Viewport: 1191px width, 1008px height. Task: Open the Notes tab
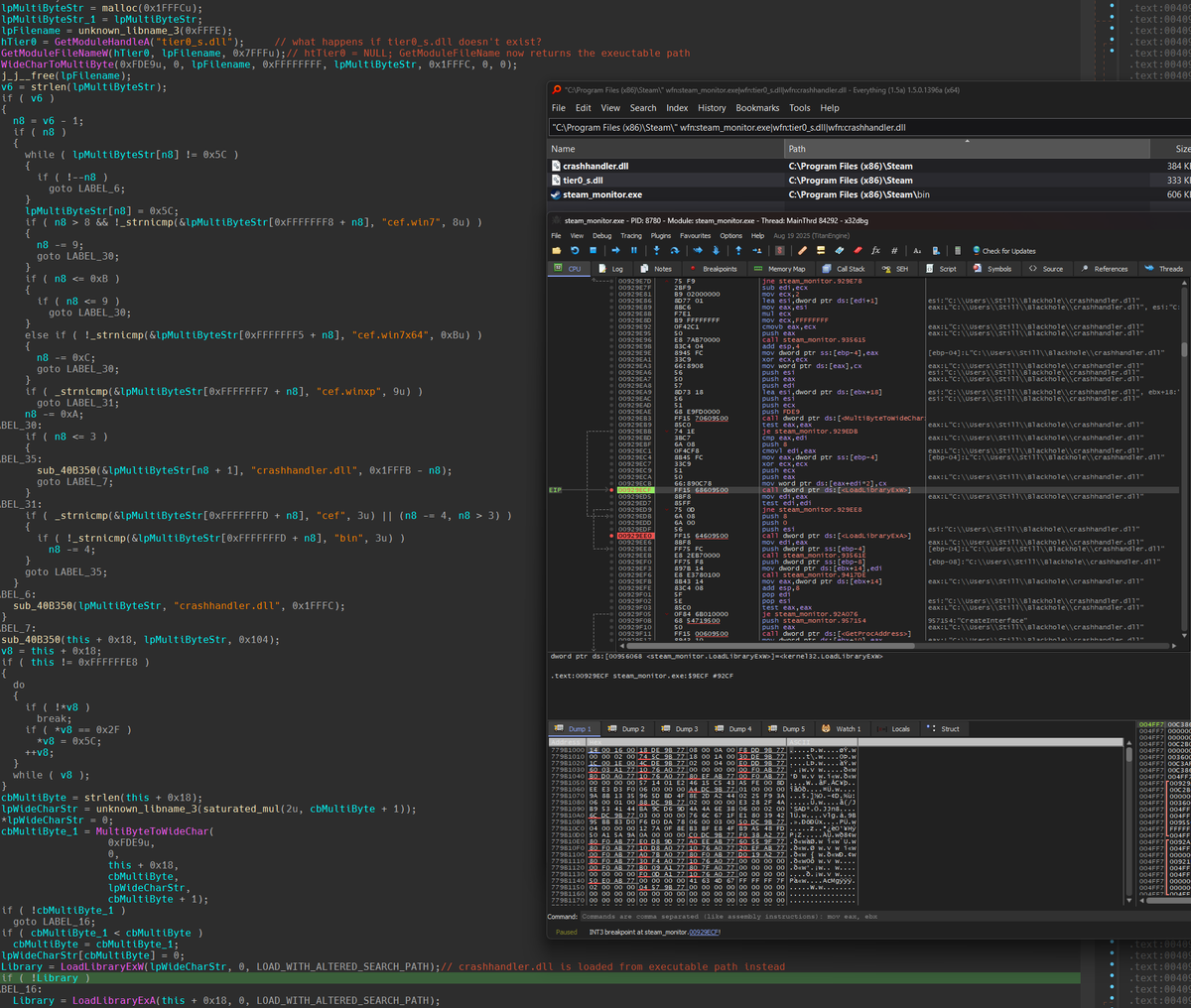pyautogui.click(x=656, y=269)
